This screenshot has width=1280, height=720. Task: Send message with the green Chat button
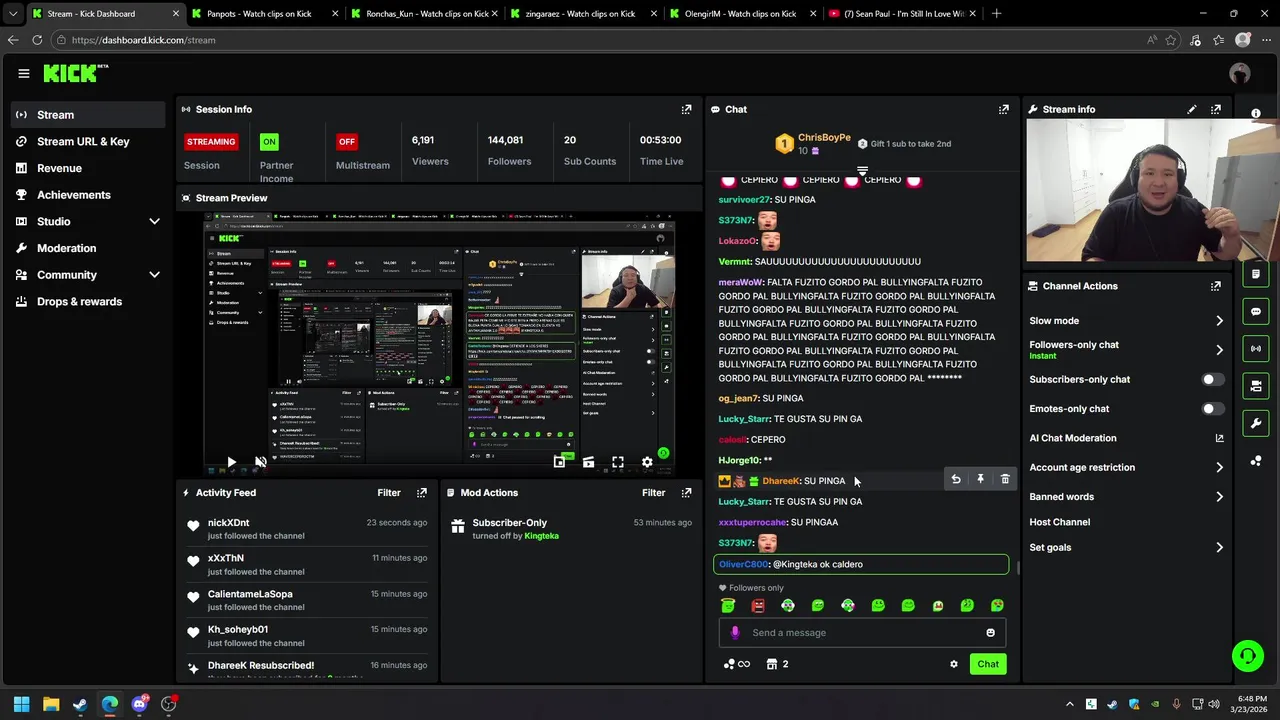(988, 664)
